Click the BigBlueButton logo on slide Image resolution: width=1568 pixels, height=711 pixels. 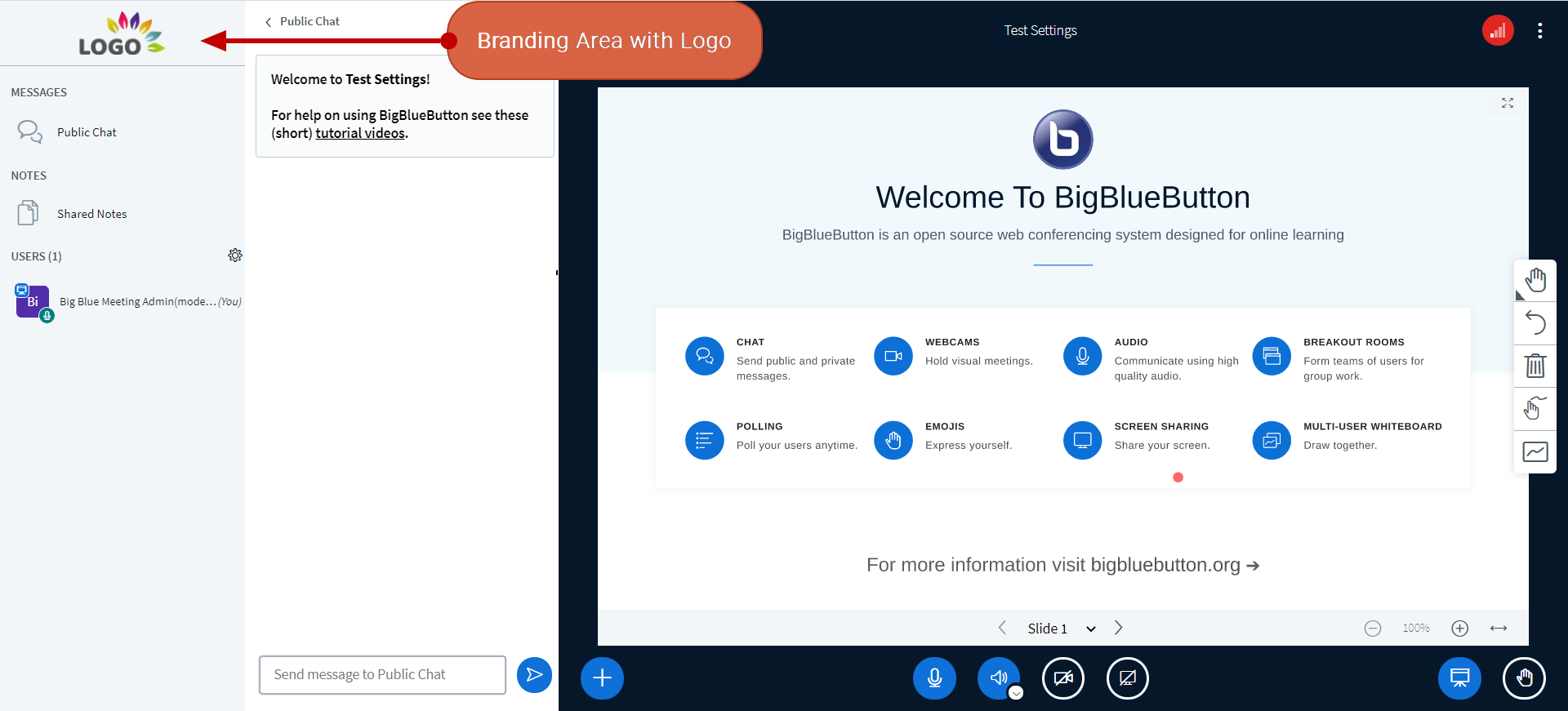pyautogui.click(x=1062, y=140)
